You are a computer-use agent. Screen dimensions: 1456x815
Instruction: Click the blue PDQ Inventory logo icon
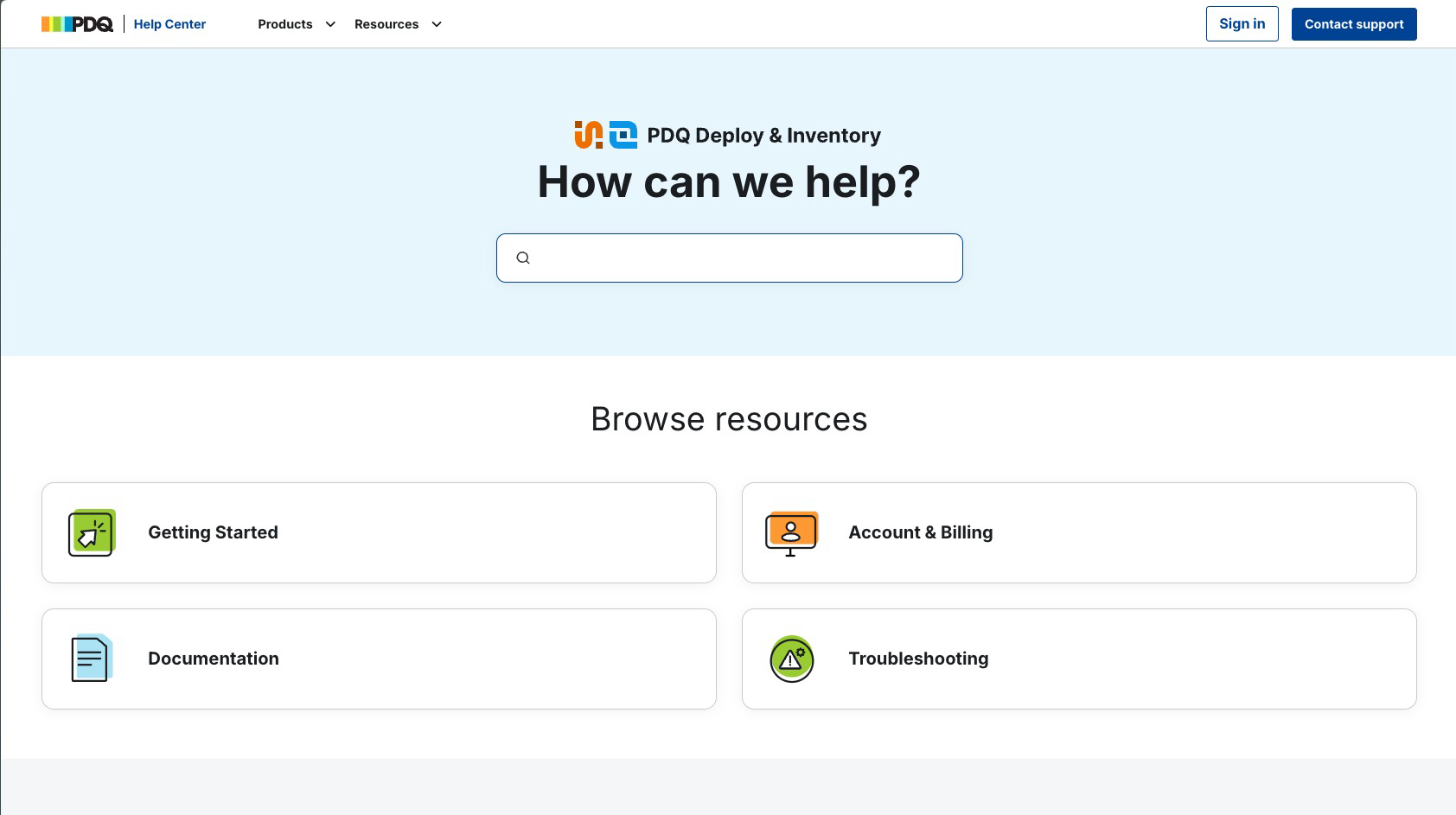click(623, 135)
